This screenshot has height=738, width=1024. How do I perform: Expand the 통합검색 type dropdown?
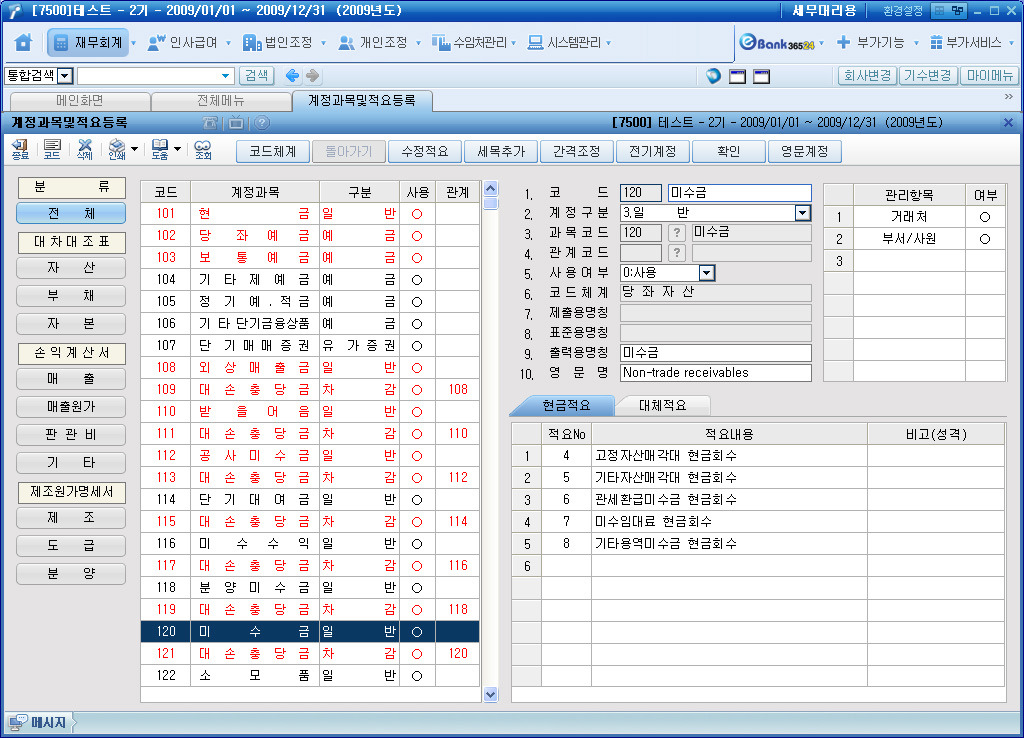pos(65,76)
